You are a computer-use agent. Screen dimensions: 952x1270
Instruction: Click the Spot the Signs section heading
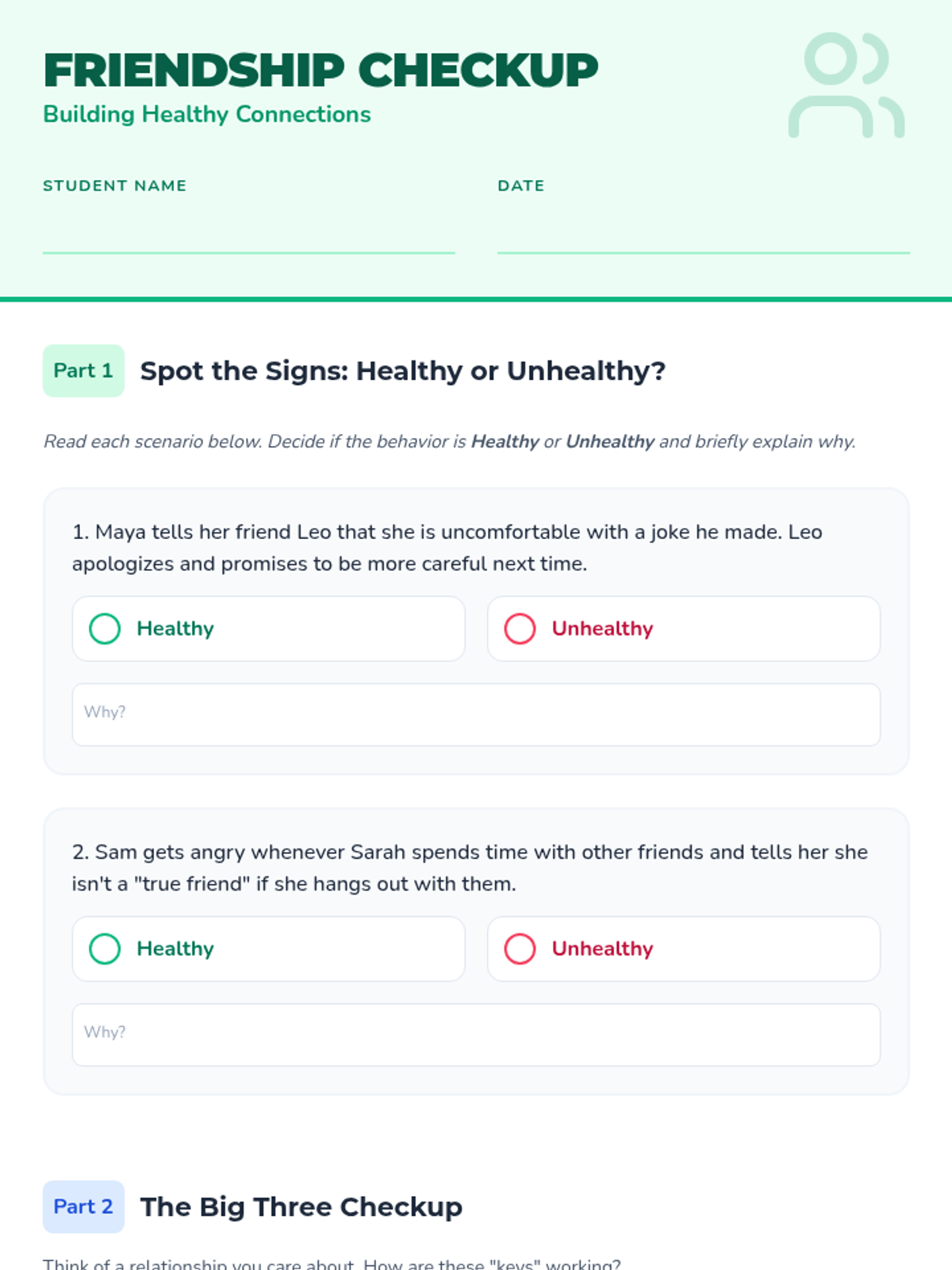(403, 371)
